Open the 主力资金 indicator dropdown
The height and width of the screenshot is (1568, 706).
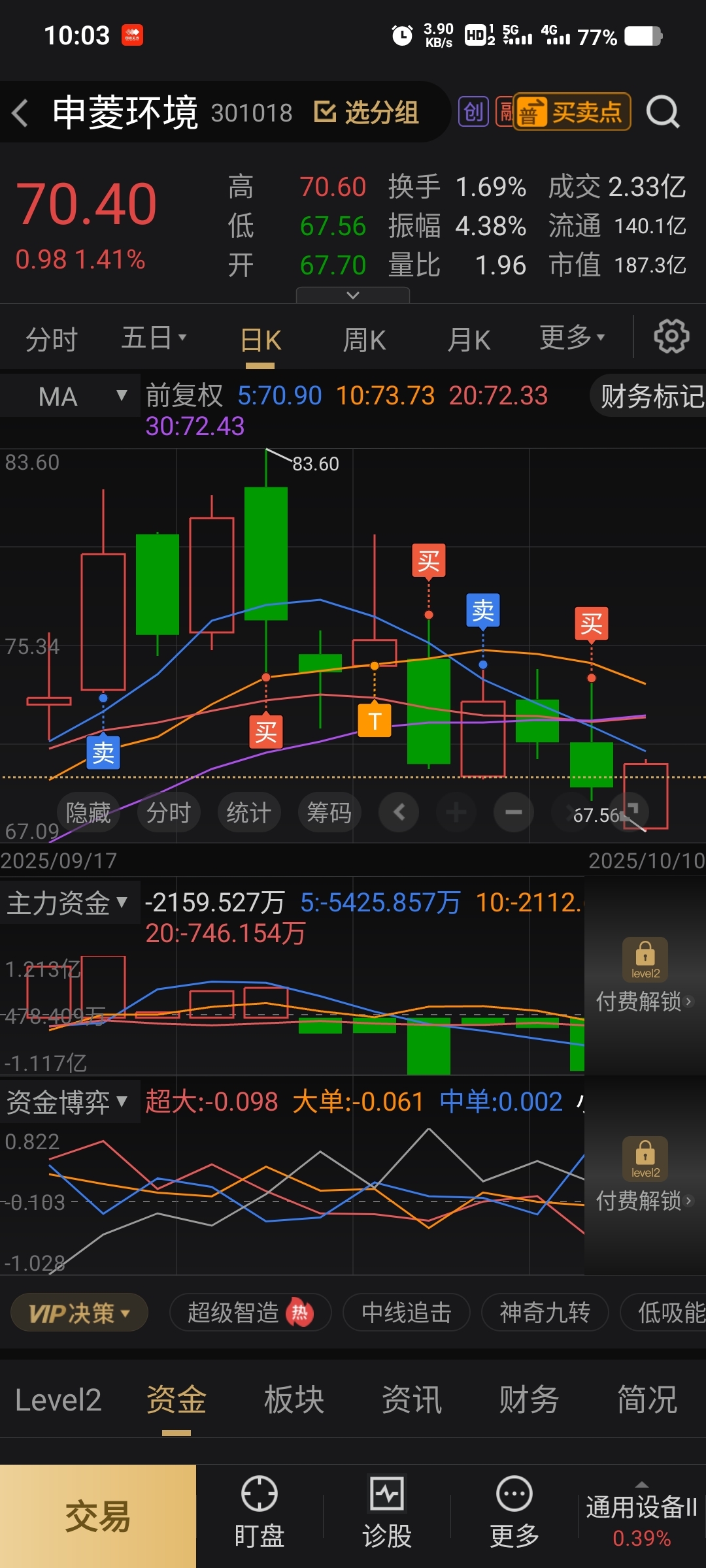tap(70, 902)
